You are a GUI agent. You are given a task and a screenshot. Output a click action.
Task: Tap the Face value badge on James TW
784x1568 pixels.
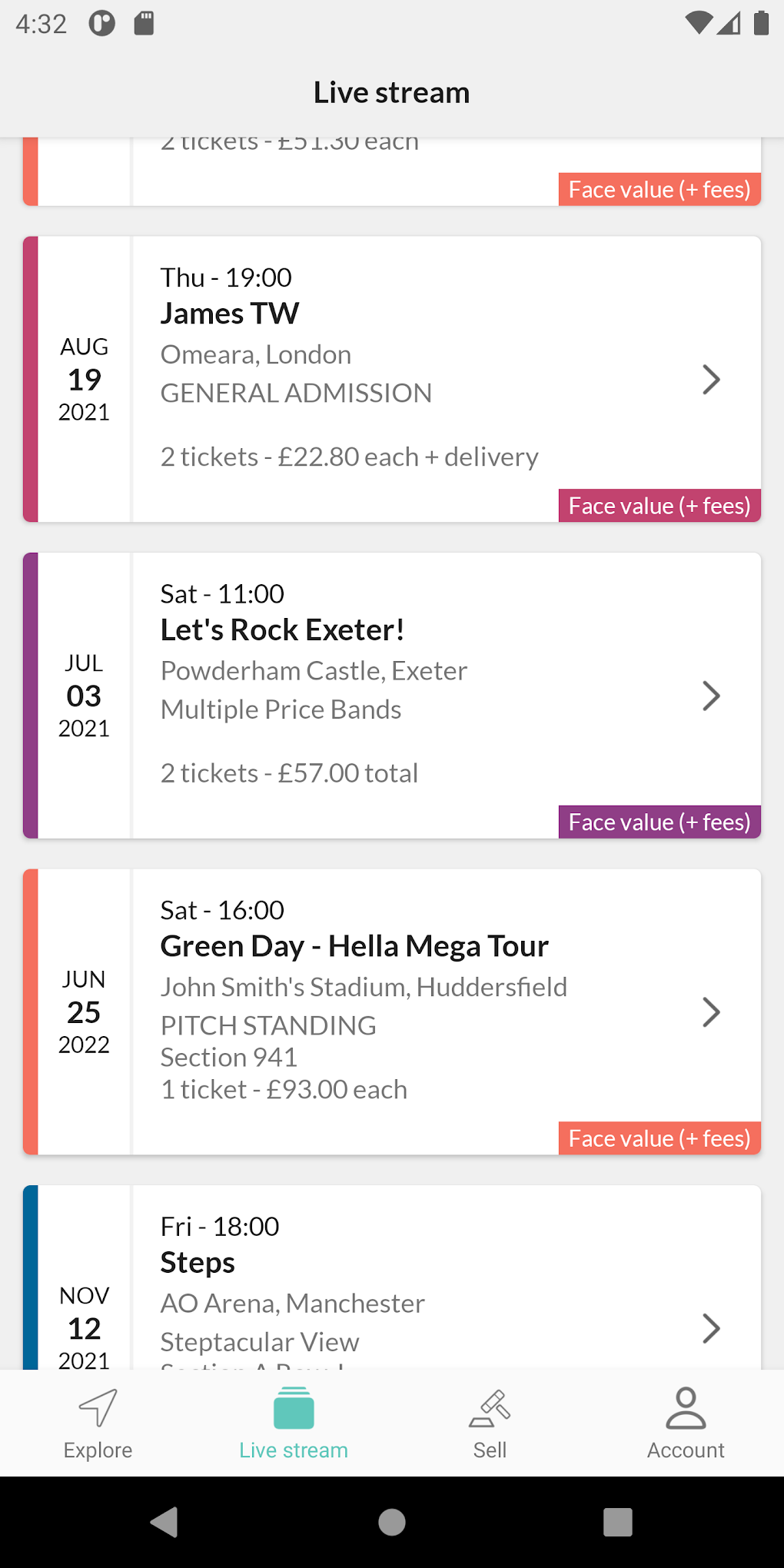coord(659,506)
